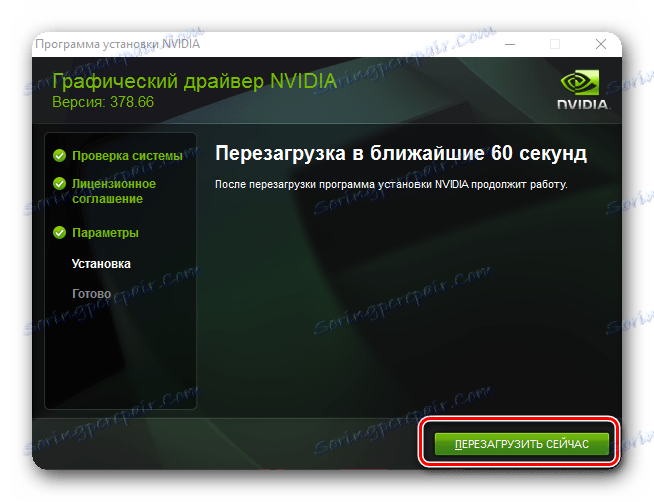Image resolution: width=654 pixels, height=502 pixels.
Task: Click the checkmark beside Лицензионное соглашение
Action: click(x=59, y=183)
